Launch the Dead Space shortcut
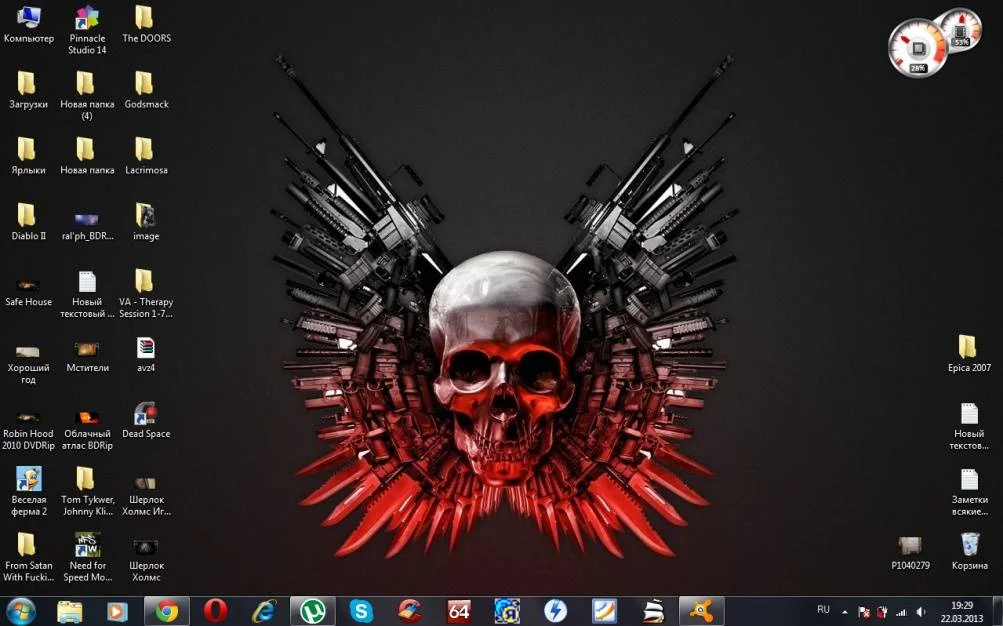Image resolution: width=1003 pixels, height=626 pixels. [146, 421]
